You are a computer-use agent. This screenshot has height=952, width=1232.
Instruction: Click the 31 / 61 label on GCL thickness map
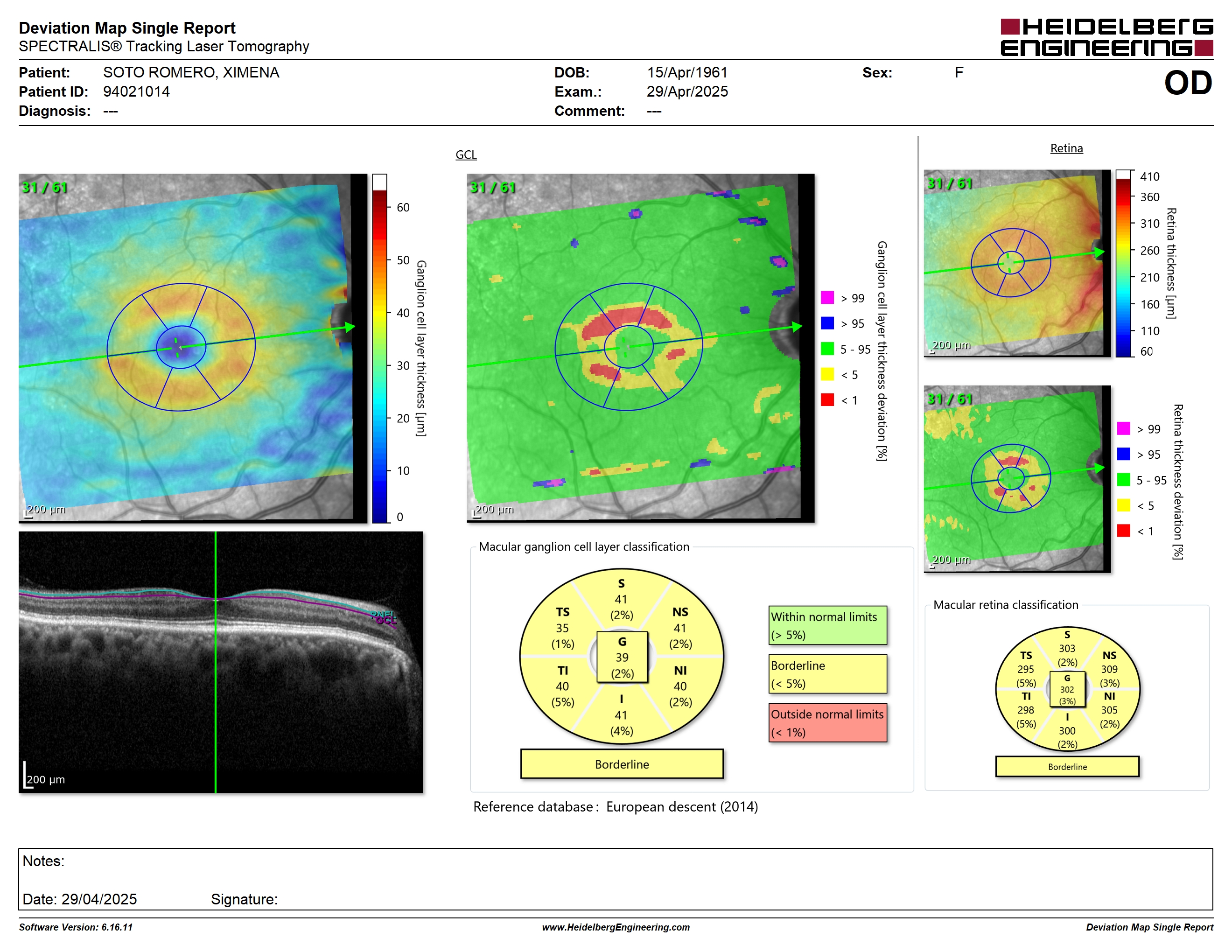[44, 187]
